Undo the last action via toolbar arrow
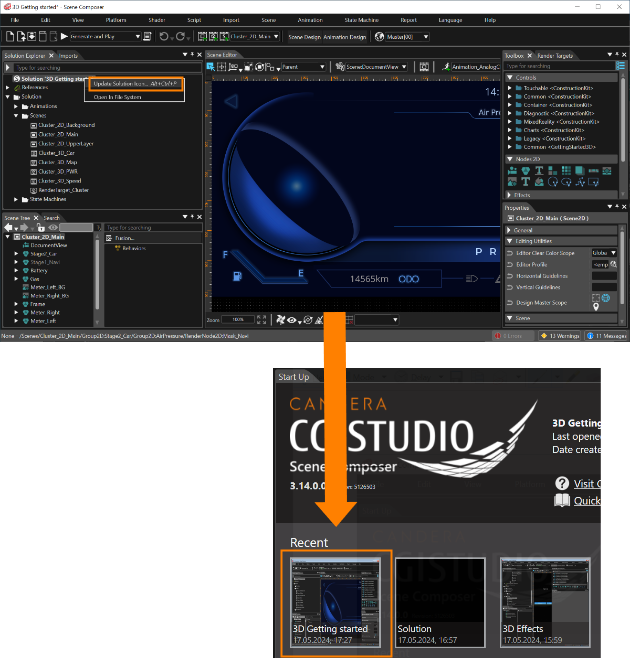630x658 pixels. coord(164,37)
